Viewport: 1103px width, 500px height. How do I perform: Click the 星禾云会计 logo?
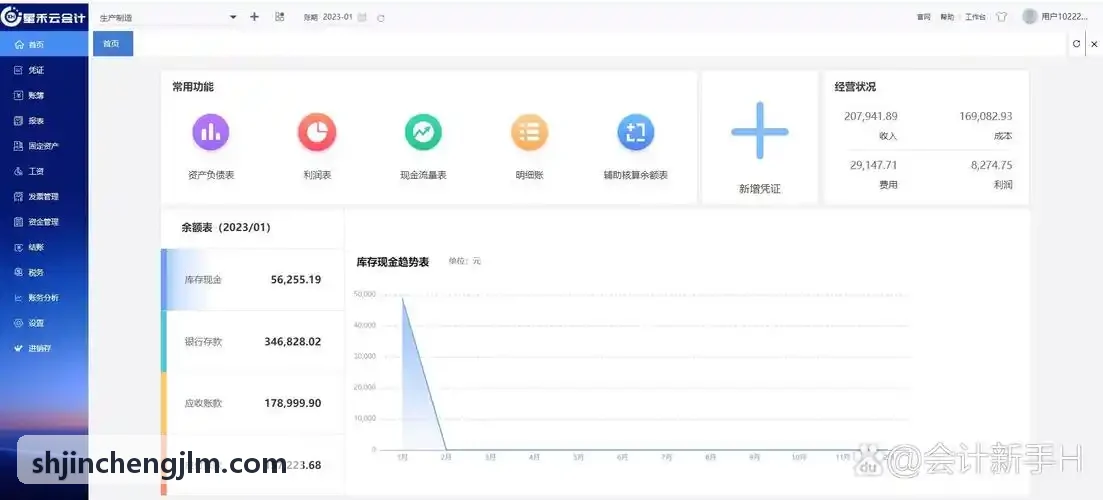pyautogui.click(x=44, y=18)
